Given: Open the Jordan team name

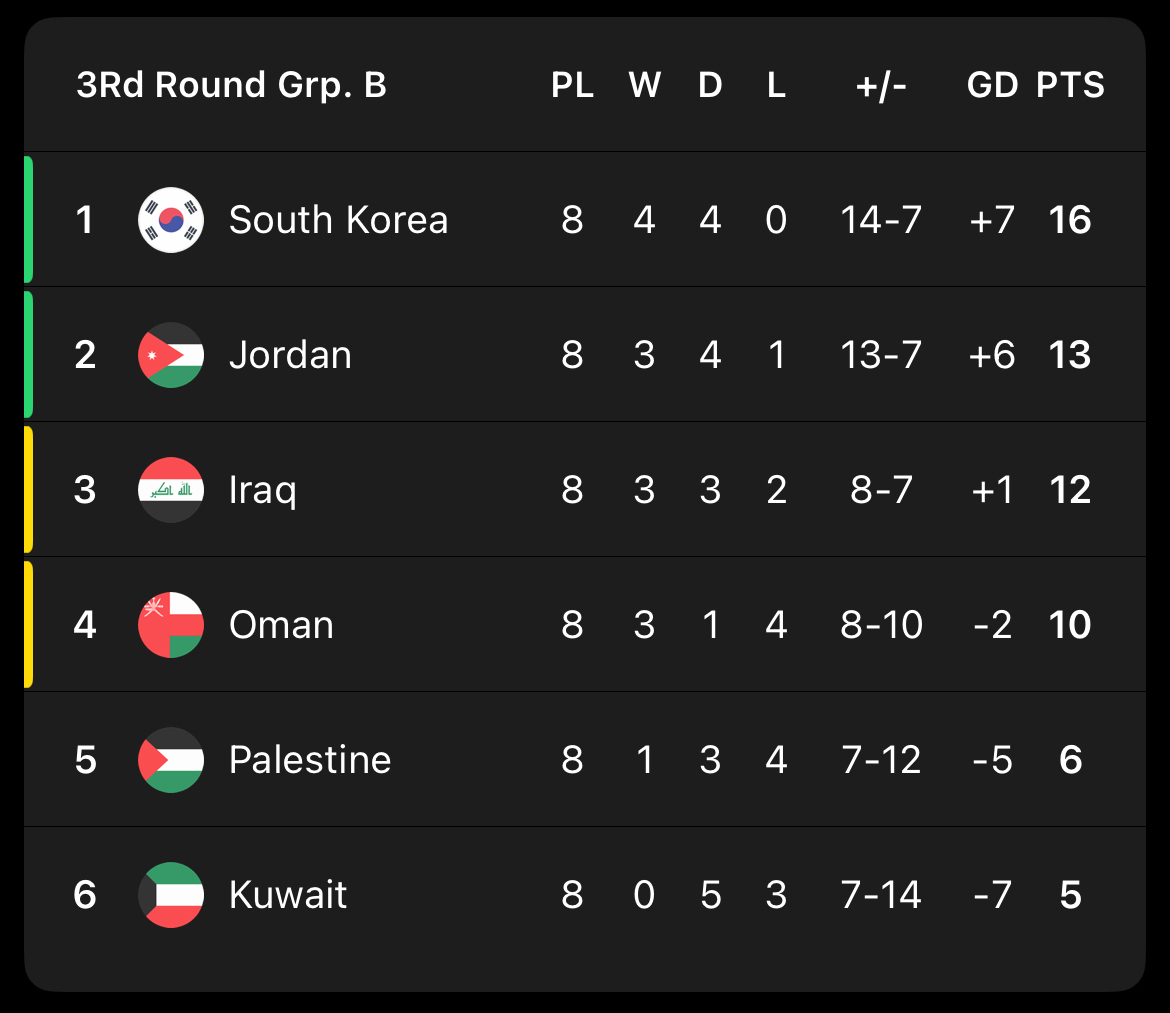Looking at the screenshot, I should [290, 355].
